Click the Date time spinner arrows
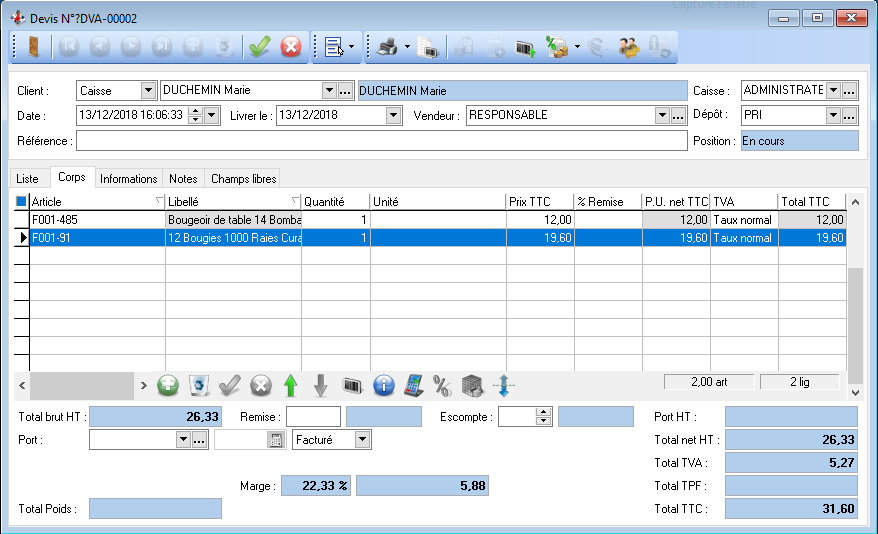The image size is (878, 534). coord(195,116)
